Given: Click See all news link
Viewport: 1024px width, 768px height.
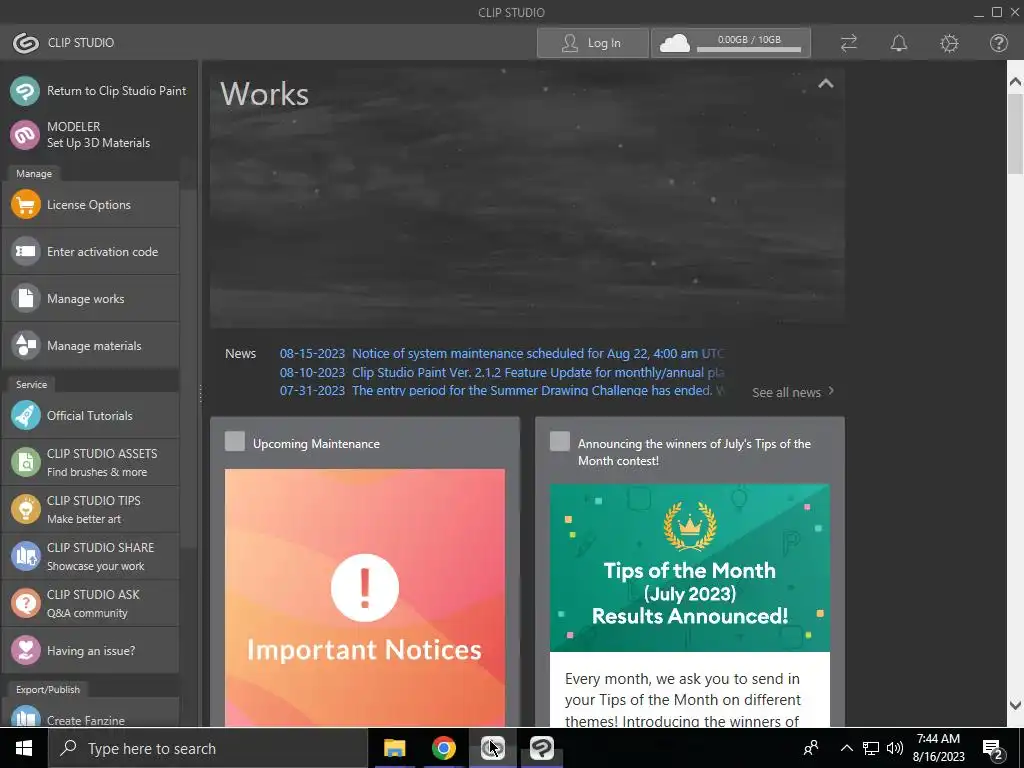Looking at the screenshot, I should (x=793, y=392).
